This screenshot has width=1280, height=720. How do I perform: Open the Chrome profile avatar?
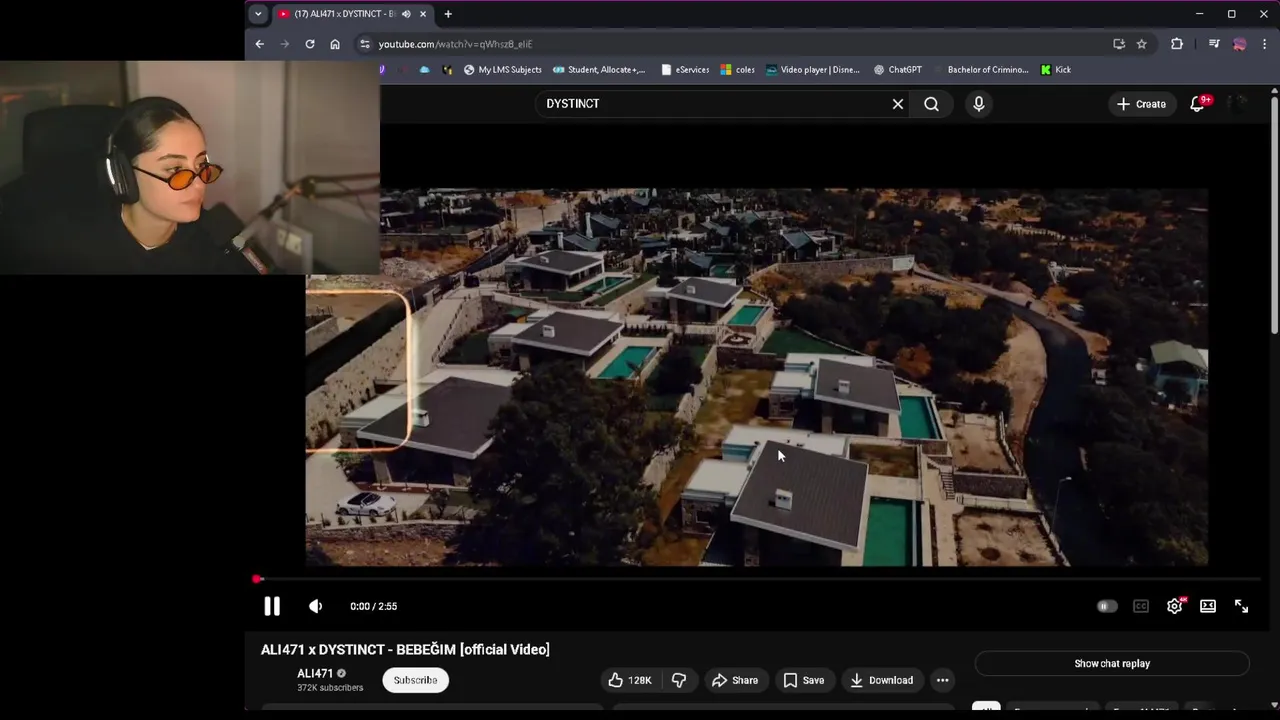point(1240,44)
